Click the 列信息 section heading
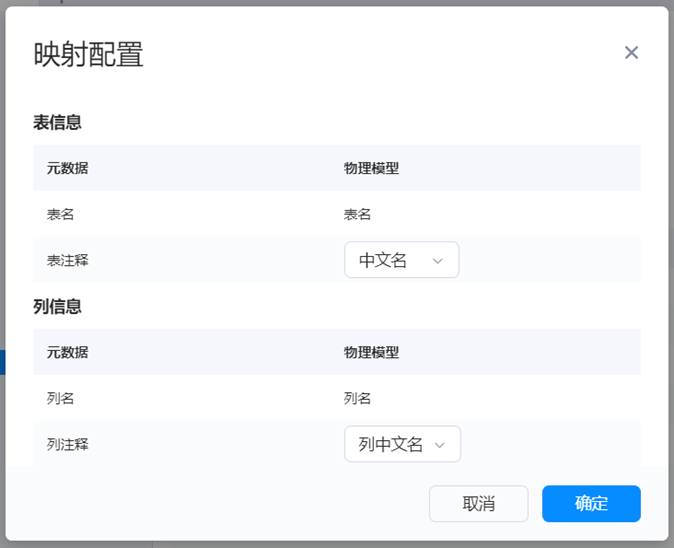The height and width of the screenshot is (548, 674). [57, 306]
